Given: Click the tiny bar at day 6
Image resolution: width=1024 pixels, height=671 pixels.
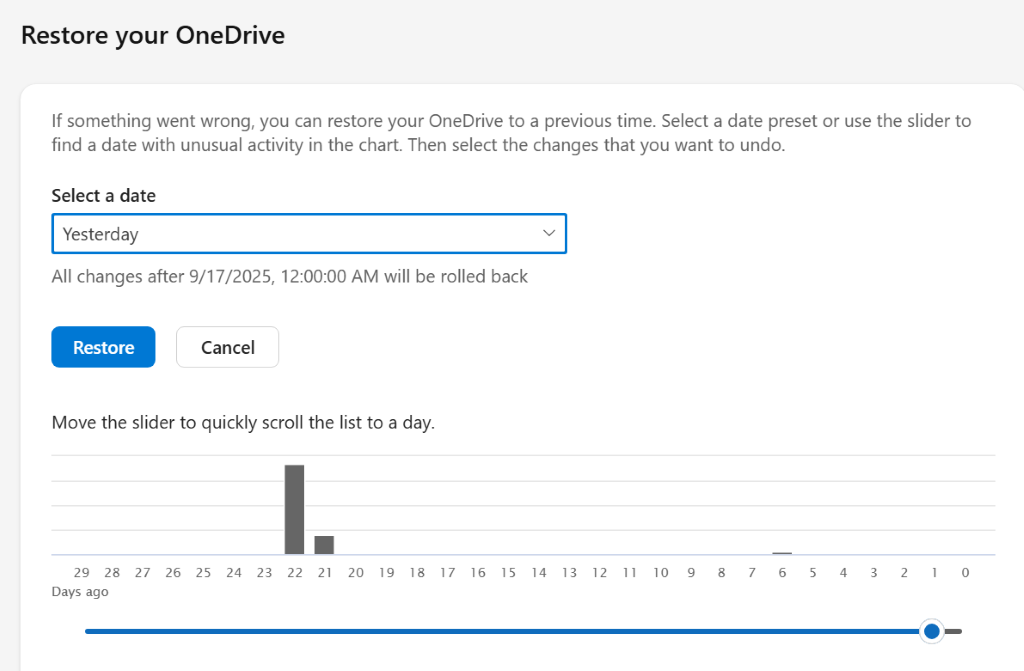Looking at the screenshot, I should [x=782, y=552].
